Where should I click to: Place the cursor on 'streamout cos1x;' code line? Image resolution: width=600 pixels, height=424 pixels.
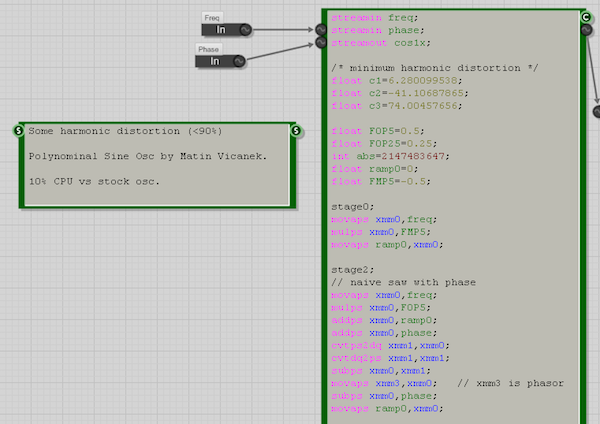pyautogui.click(x=376, y=42)
